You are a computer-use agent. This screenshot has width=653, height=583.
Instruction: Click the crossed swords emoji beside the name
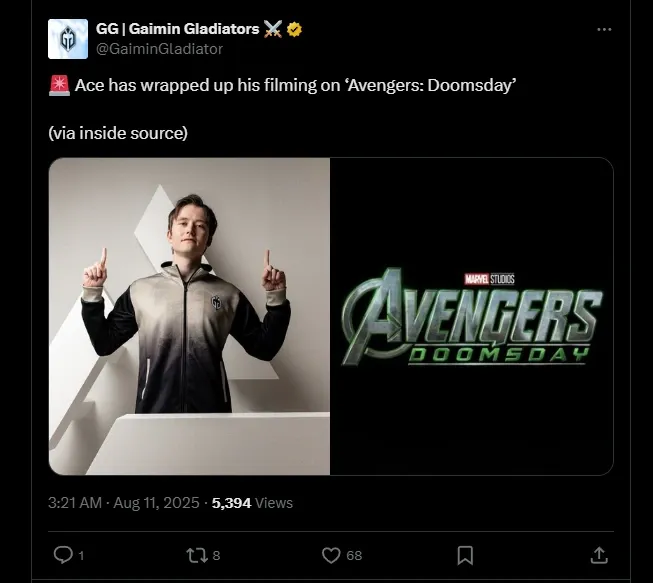273,30
